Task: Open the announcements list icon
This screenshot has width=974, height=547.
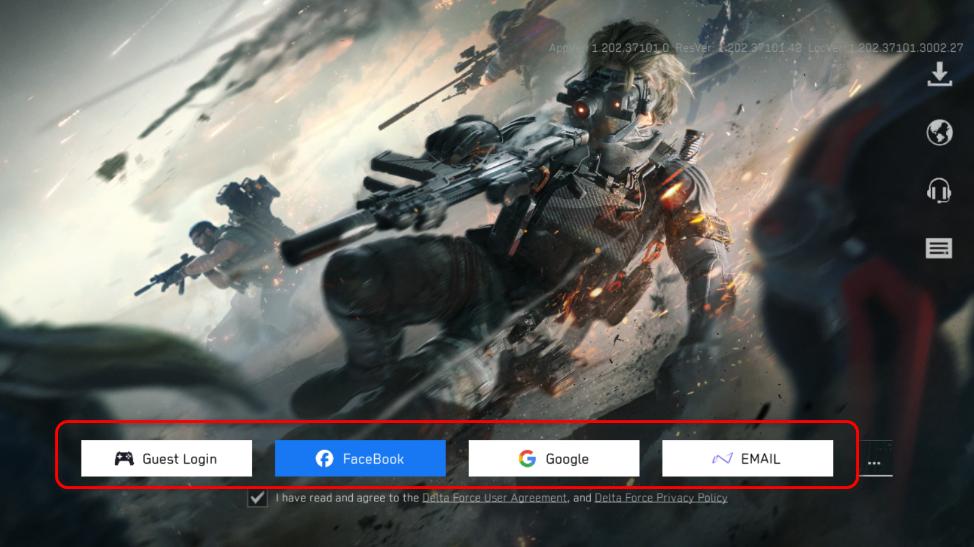Action: pyautogui.click(x=939, y=248)
